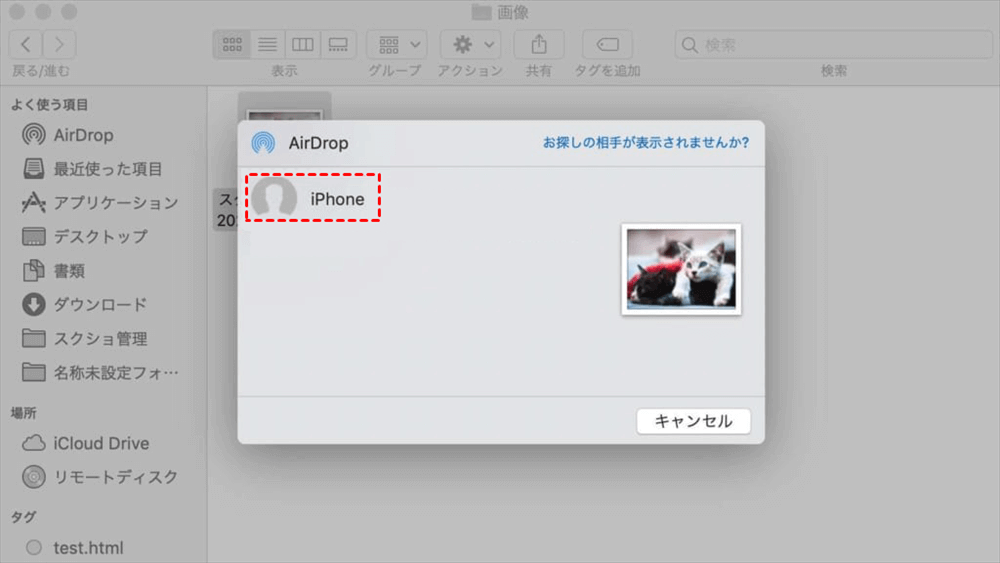Open AirDrop in the sidebar
1000x563 pixels.
tap(83, 135)
